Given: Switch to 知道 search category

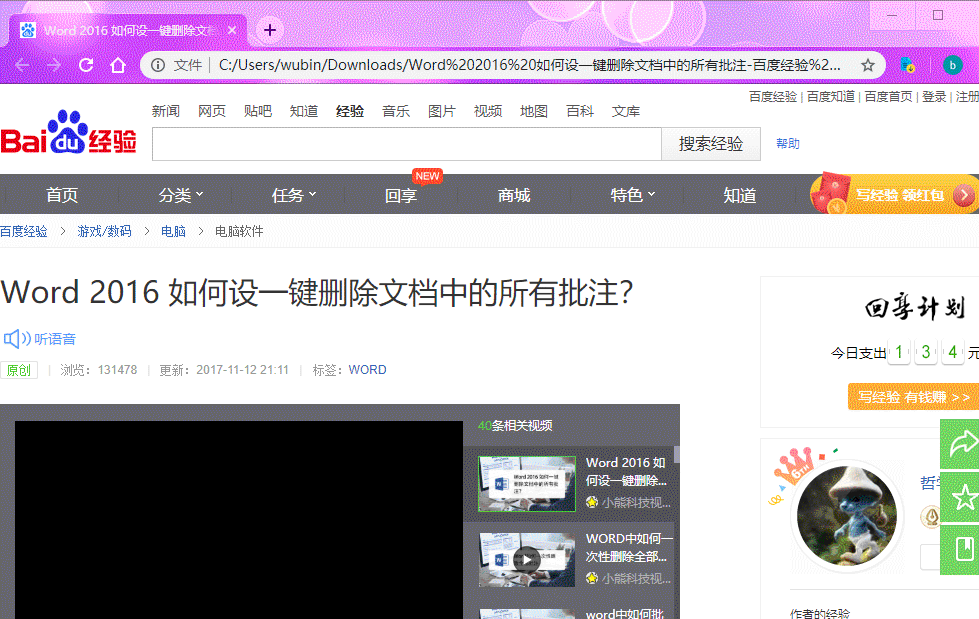Looking at the screenshot, I should (x=303, y=111).
